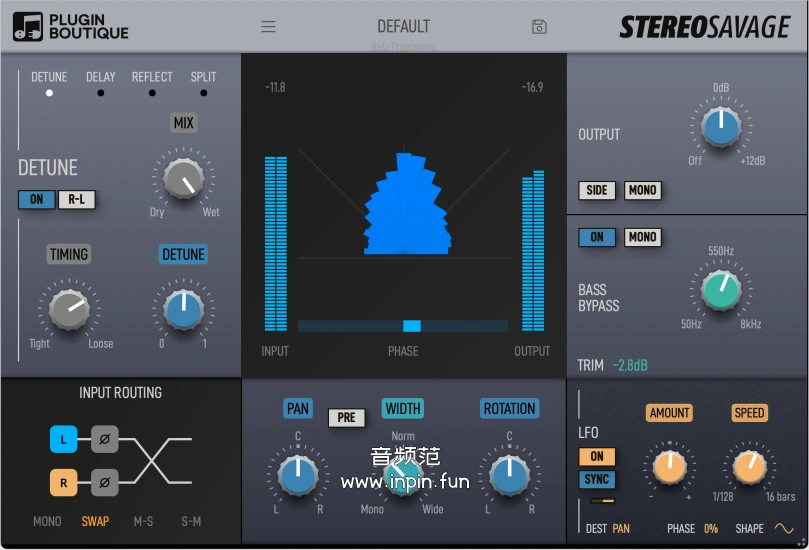Click the phase correlation meter indicator
809x550 pixels.
coord(412,326)
